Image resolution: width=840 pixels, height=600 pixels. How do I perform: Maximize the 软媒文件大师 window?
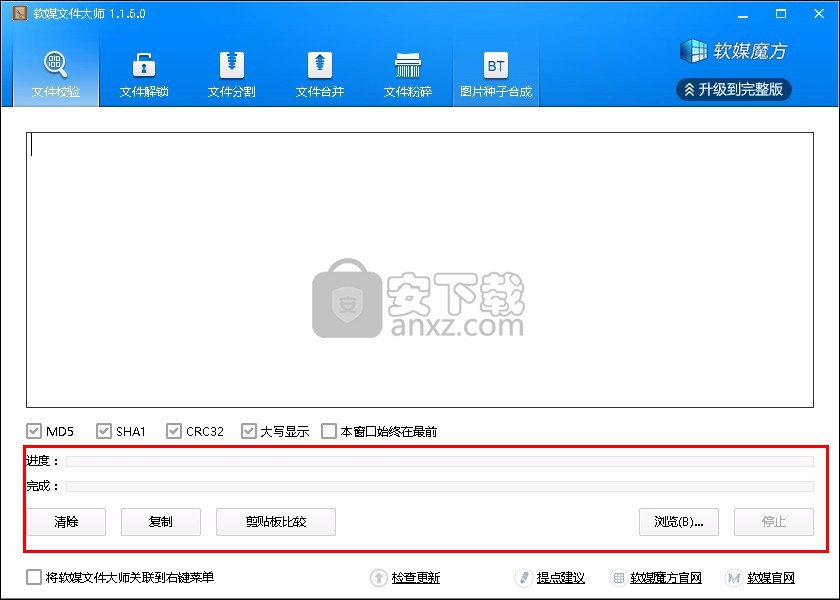click(x=781, y=14)
